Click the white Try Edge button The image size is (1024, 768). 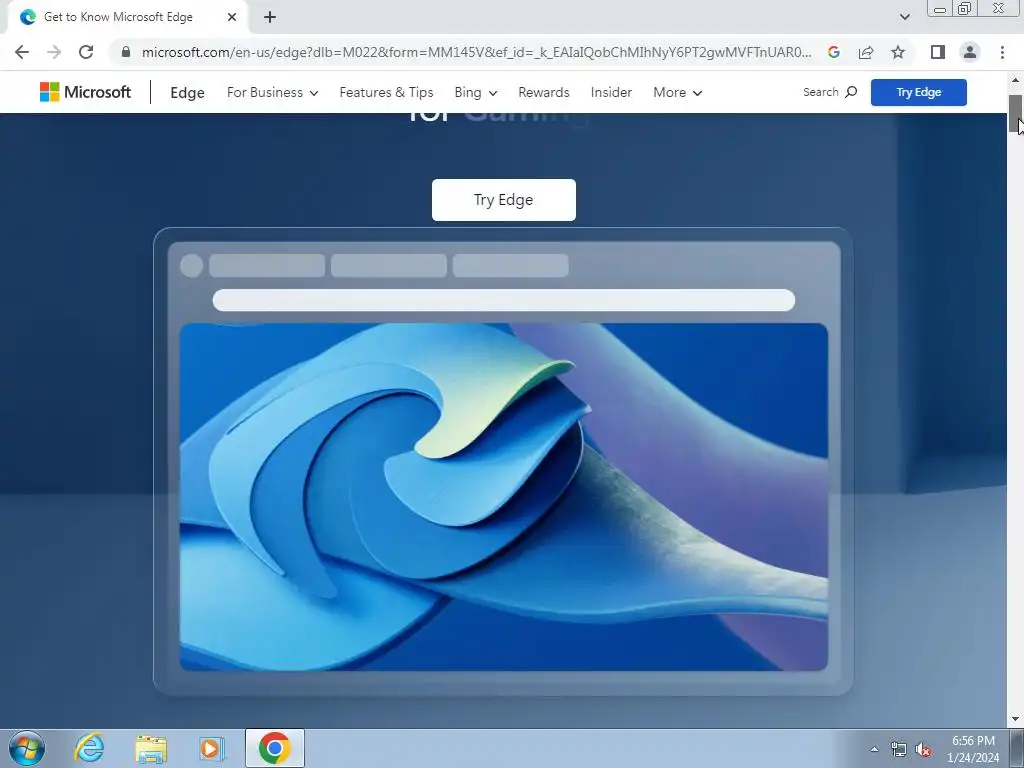(x=504, y=200)
